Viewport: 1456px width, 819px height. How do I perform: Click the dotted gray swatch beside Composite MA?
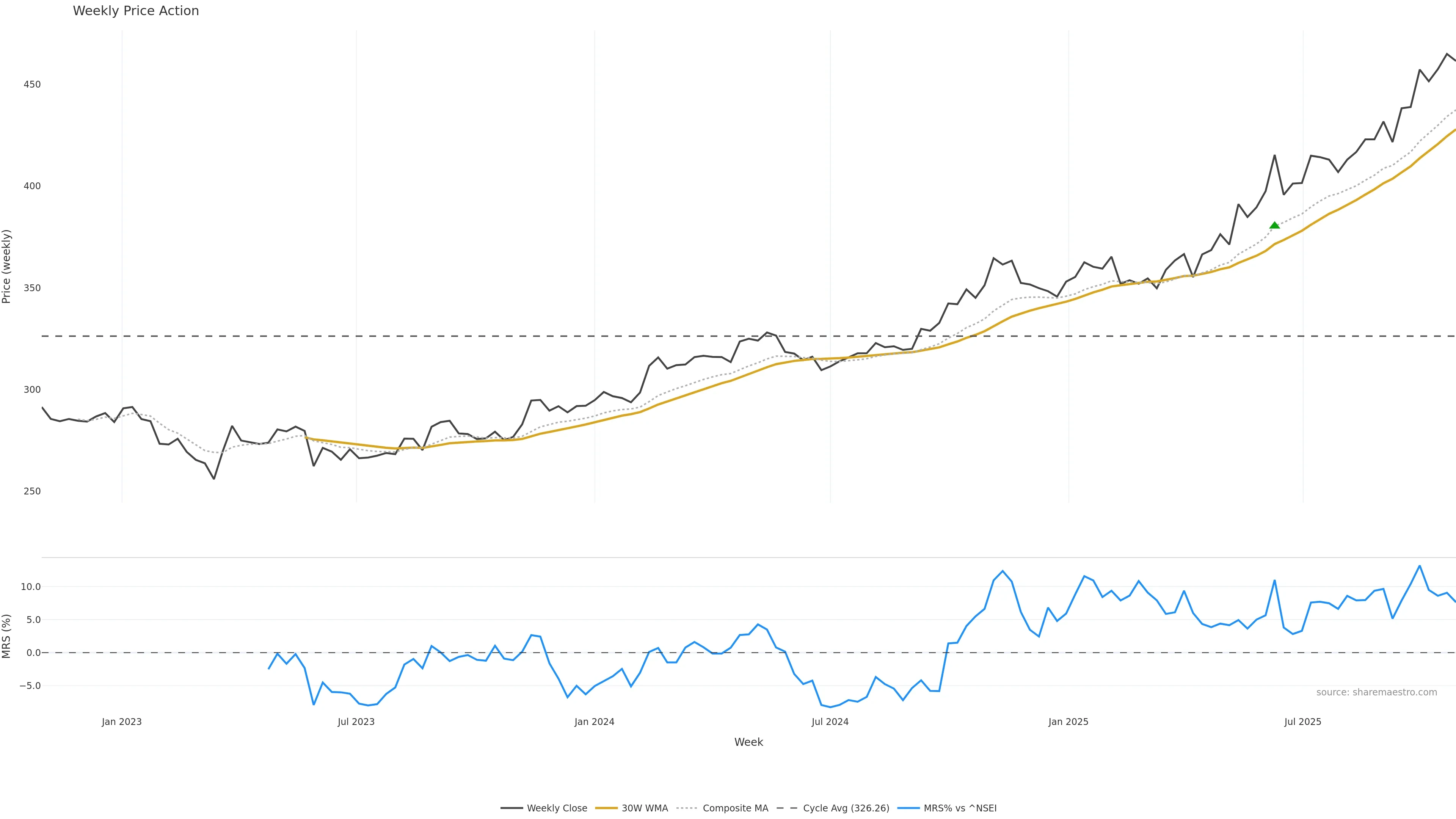click(687, 808)
